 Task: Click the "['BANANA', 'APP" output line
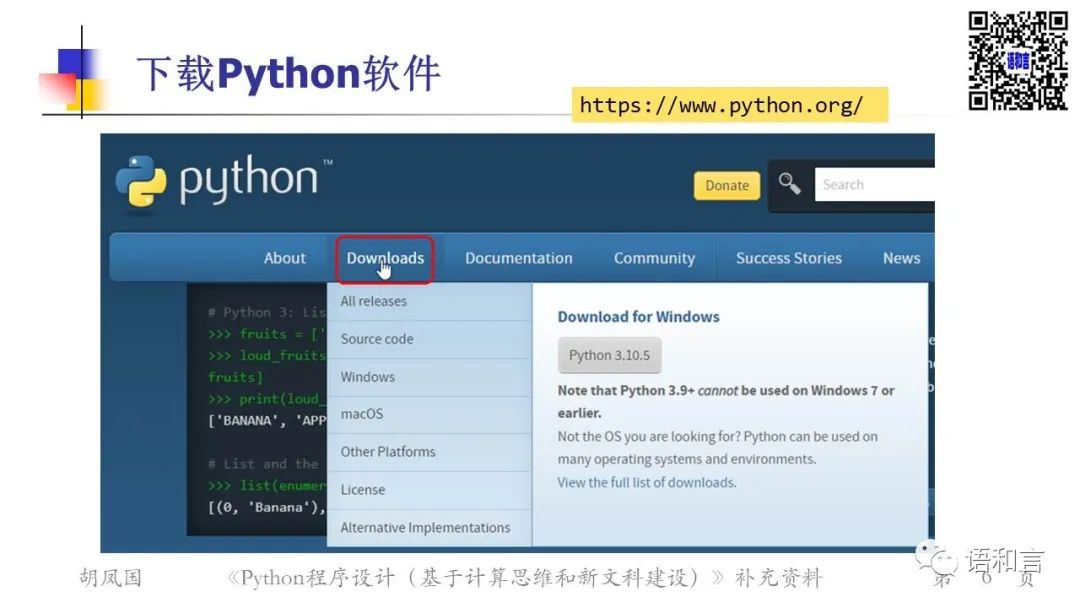(267, 421)
